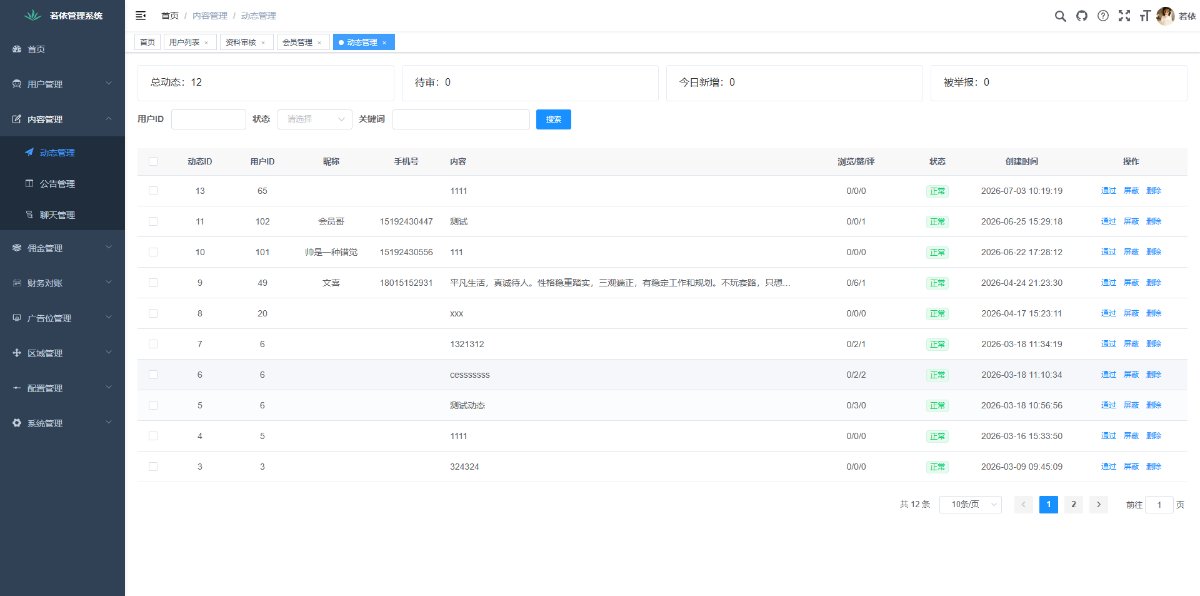Click the next page arrow
Viewport: 1200px width, 596px height.
tap(1098, 505)
